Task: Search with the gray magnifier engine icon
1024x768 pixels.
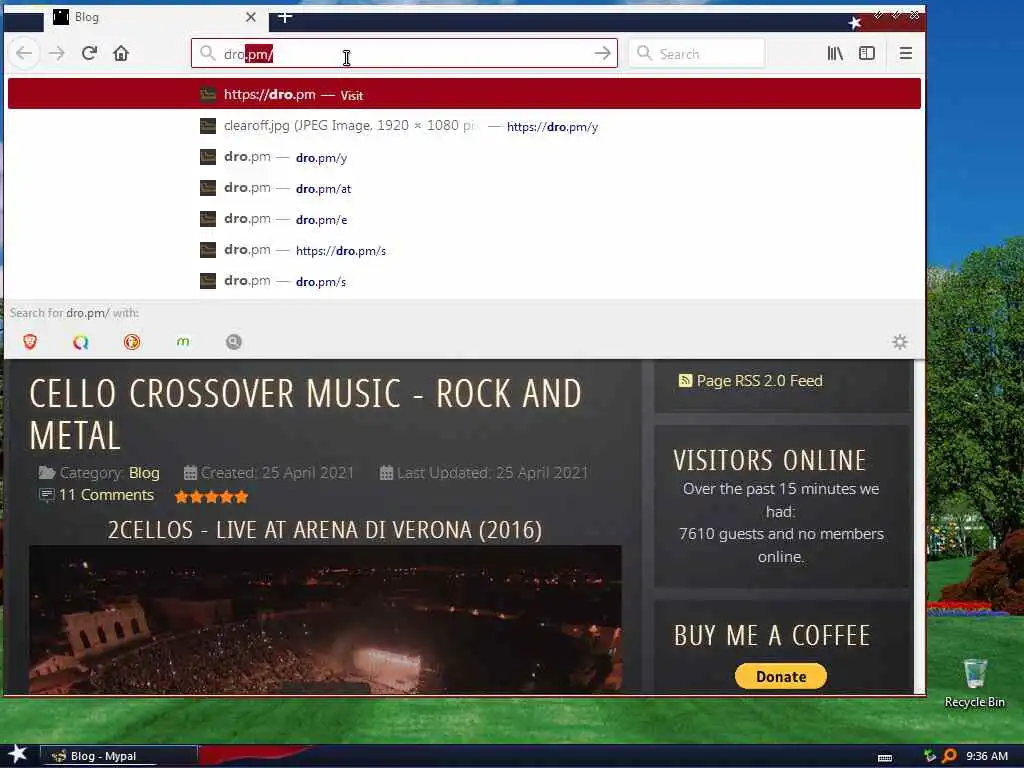Action: [x=234, y=342]
